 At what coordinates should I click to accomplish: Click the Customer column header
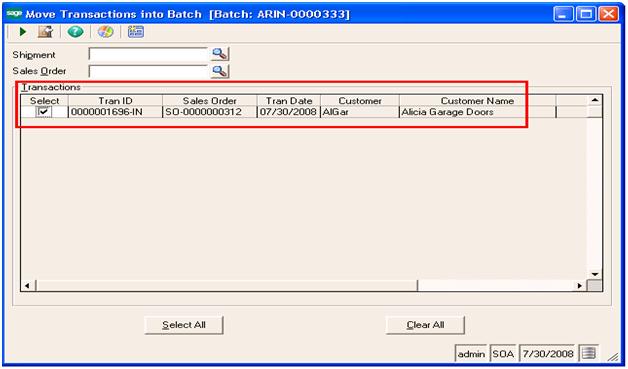pyautogui.click(x=360, y=101)
